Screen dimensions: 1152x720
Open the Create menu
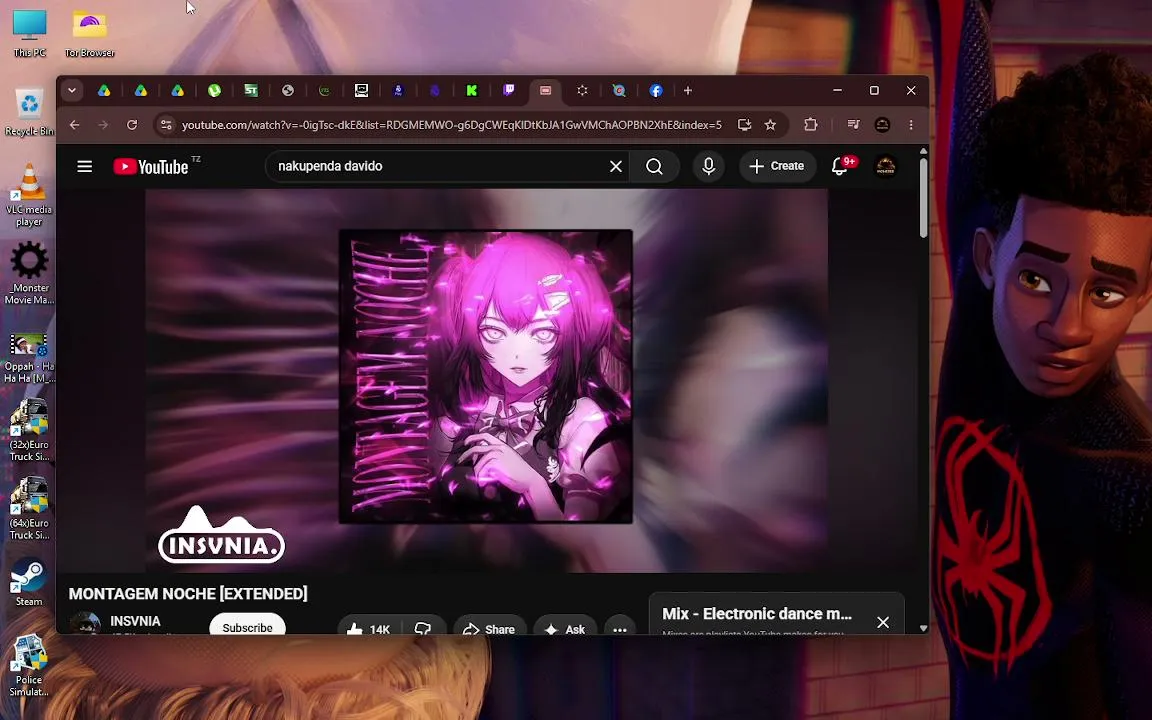click(x=777, y=166)
